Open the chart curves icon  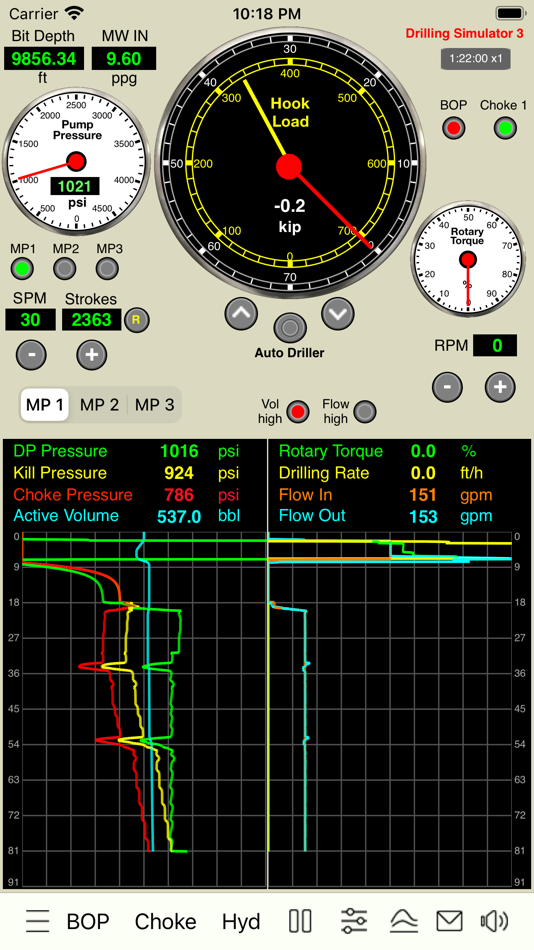pos(404,922)
